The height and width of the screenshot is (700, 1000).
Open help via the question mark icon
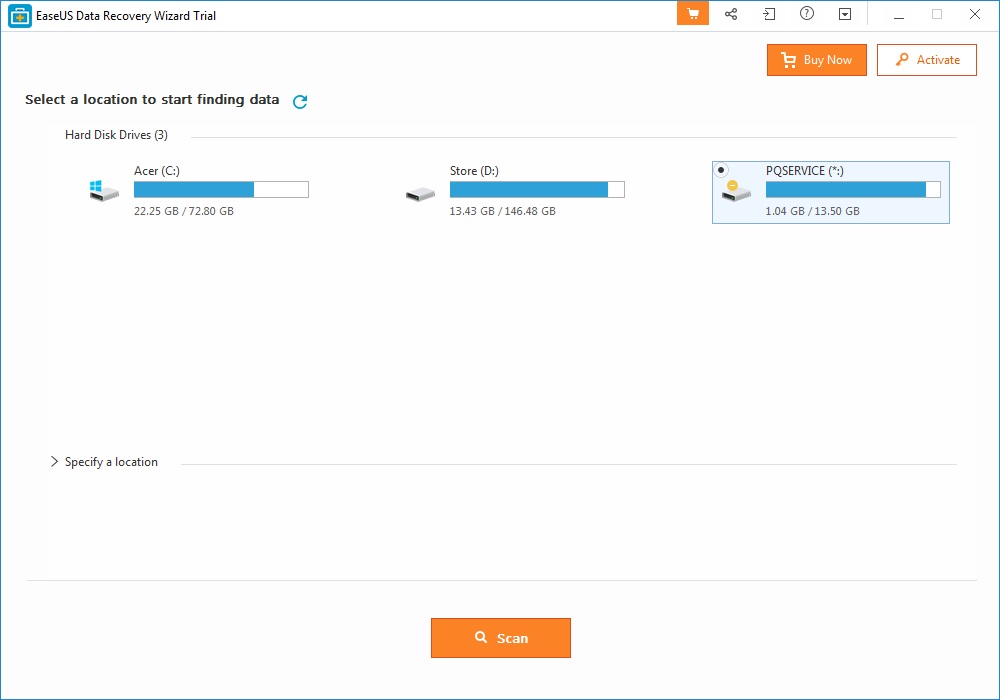tap(807, 14)
